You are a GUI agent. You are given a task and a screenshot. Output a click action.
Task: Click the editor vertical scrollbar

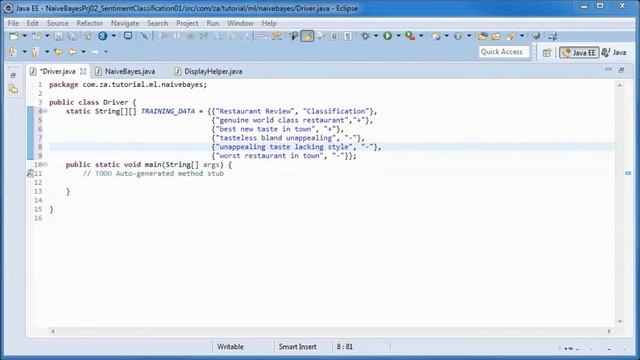tap(620, 203)
